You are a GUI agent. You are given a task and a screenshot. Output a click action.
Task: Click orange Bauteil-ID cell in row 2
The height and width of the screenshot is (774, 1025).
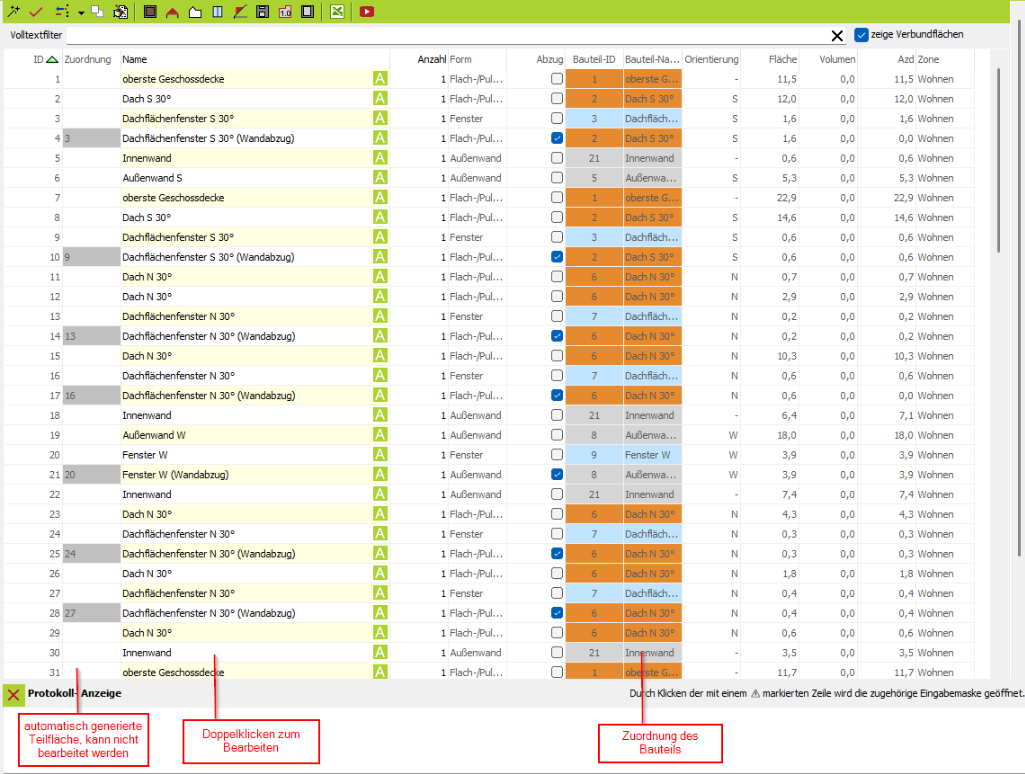(x=593, y=99)
